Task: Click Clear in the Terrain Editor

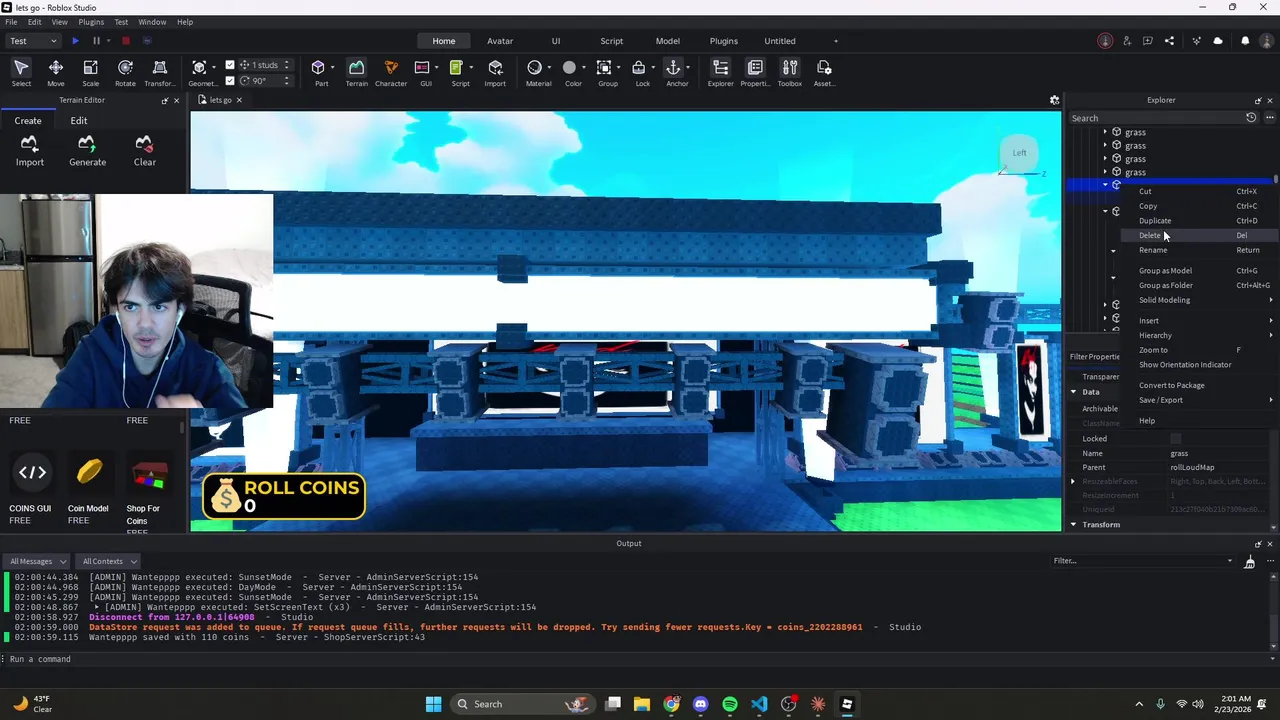Action: tap(145, 151)
